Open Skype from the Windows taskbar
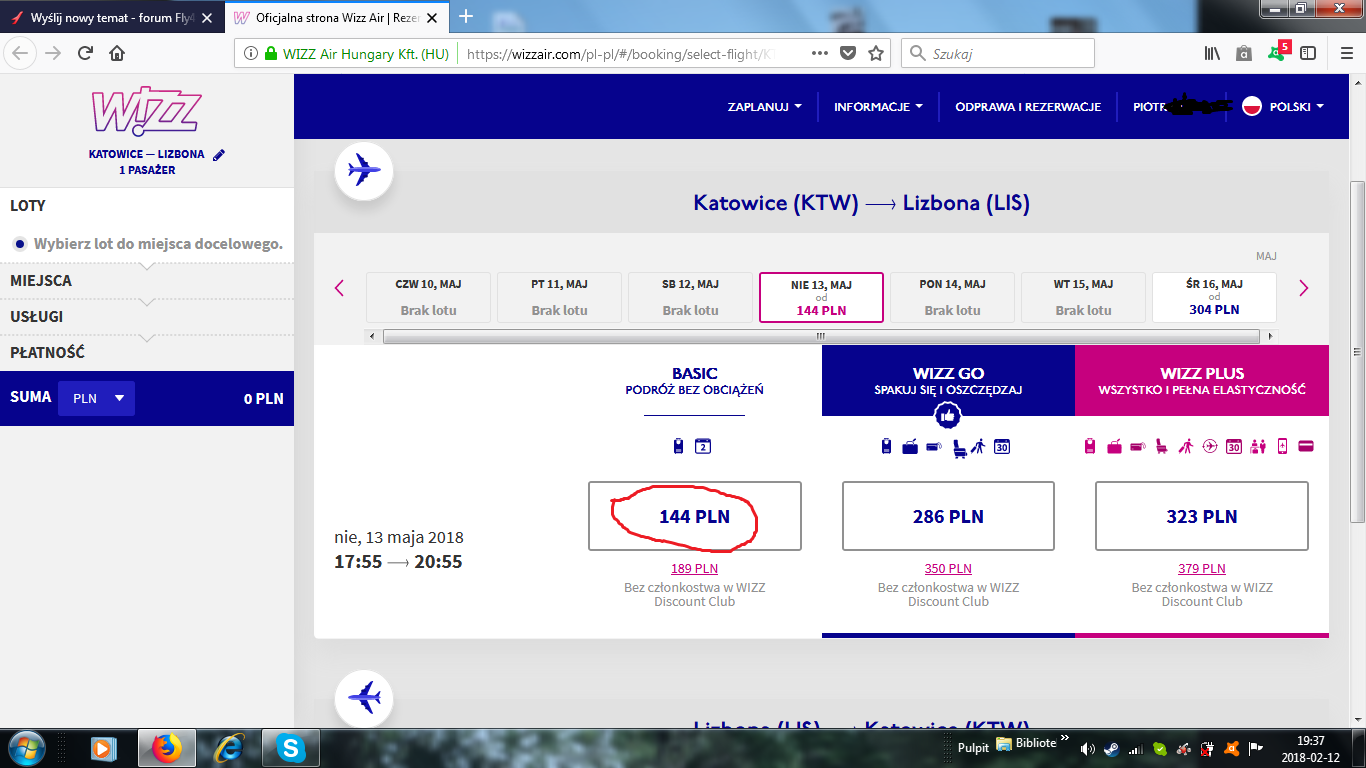1366x768 pixels. (x=290, y=747)
